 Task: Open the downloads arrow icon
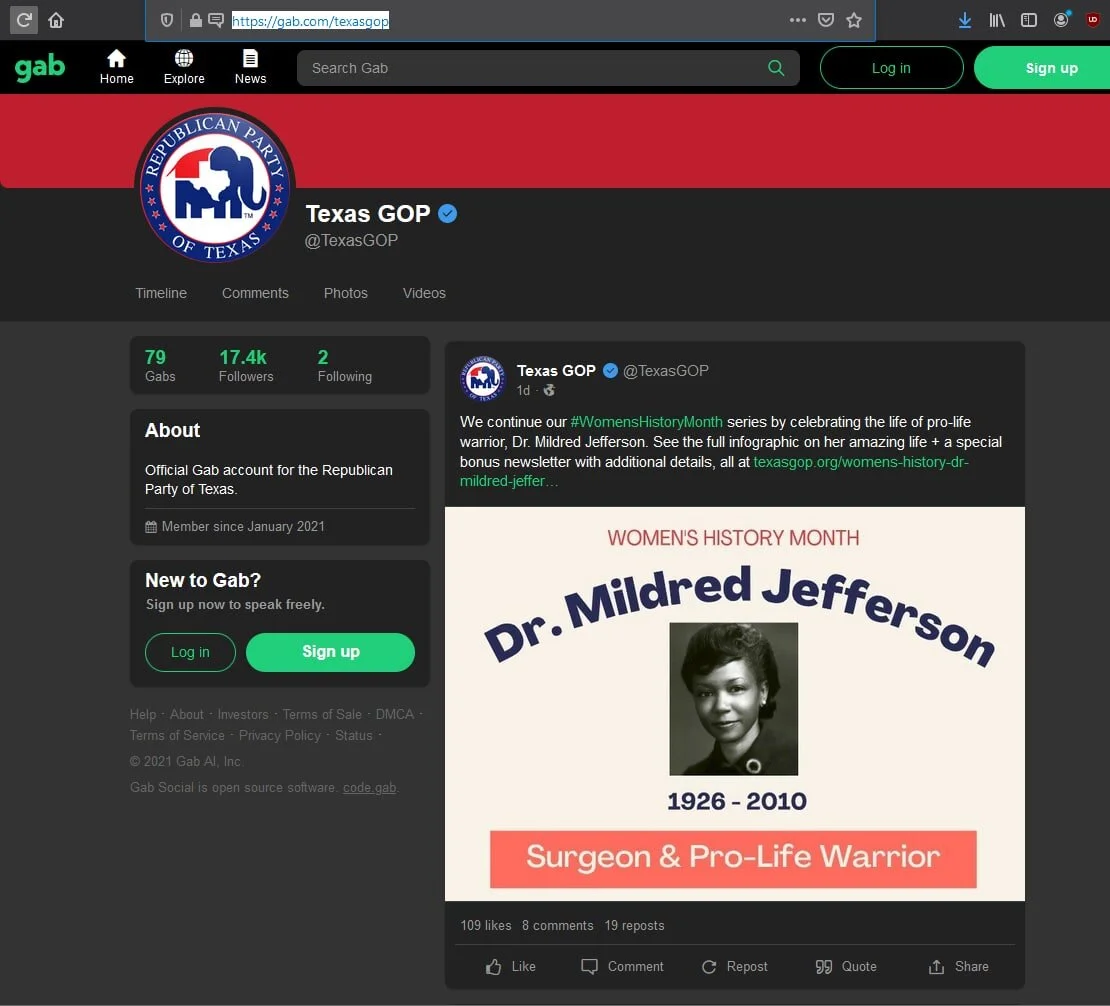[x=964, y=20]
